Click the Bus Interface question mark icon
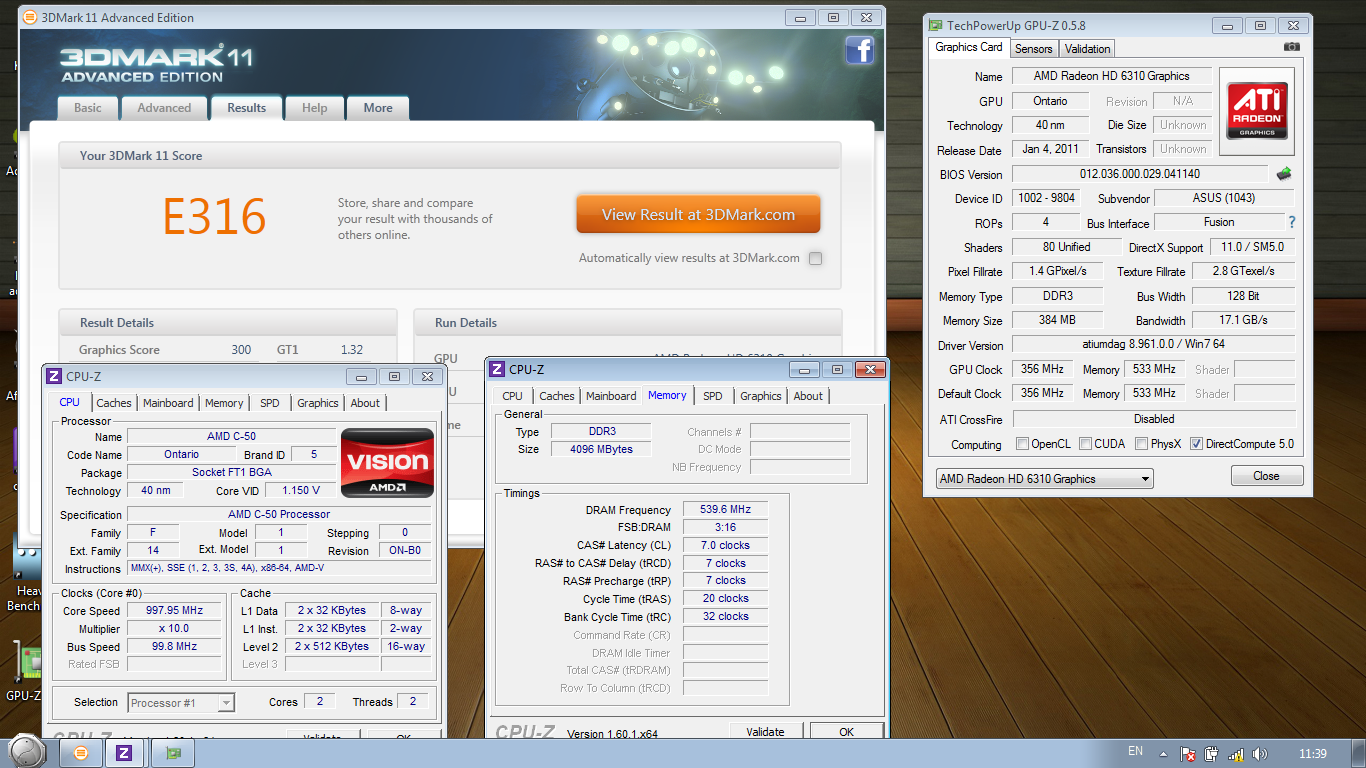The height and width of the screenshot is (768, 1366). pyautogui.click(x=1291, y=222)
